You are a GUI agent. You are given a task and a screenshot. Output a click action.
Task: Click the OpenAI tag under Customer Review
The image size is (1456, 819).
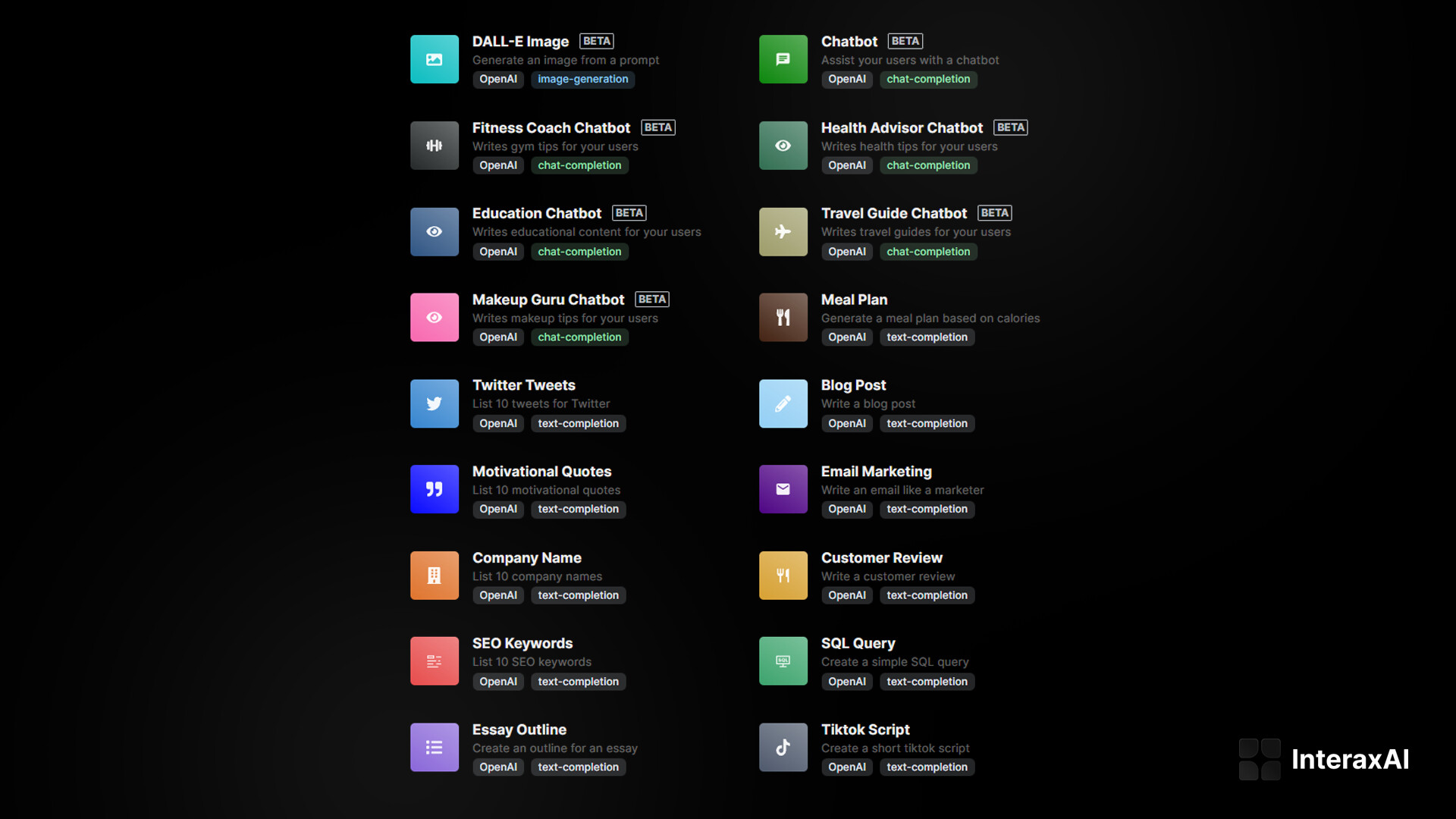[846, 596]
